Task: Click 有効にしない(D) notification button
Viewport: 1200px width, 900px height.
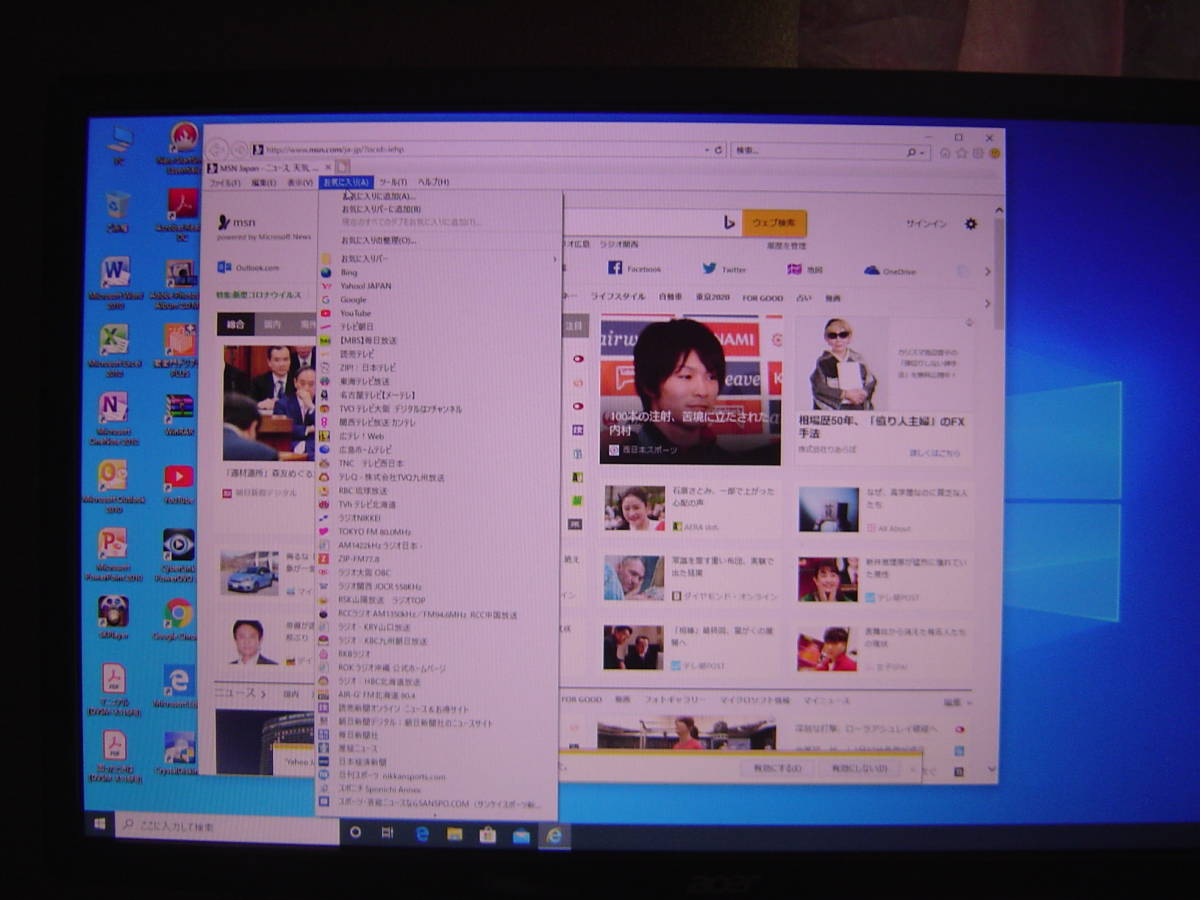Action: point(857,768)
